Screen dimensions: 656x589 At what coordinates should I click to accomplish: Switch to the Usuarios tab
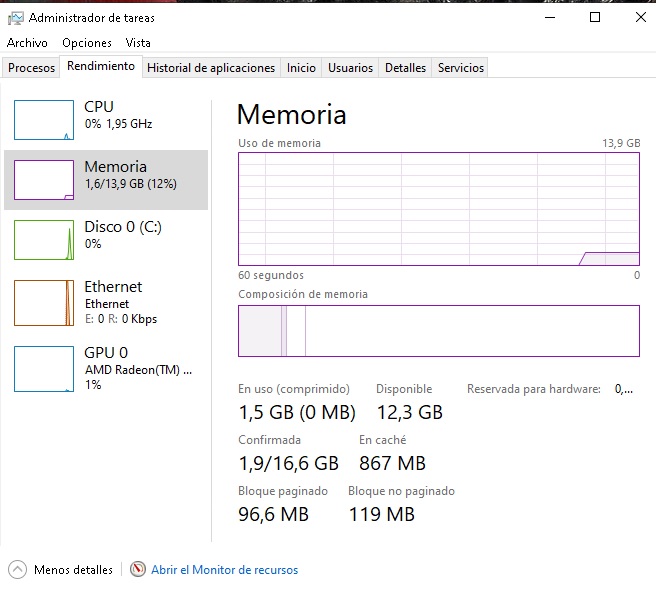pos(350,68)
